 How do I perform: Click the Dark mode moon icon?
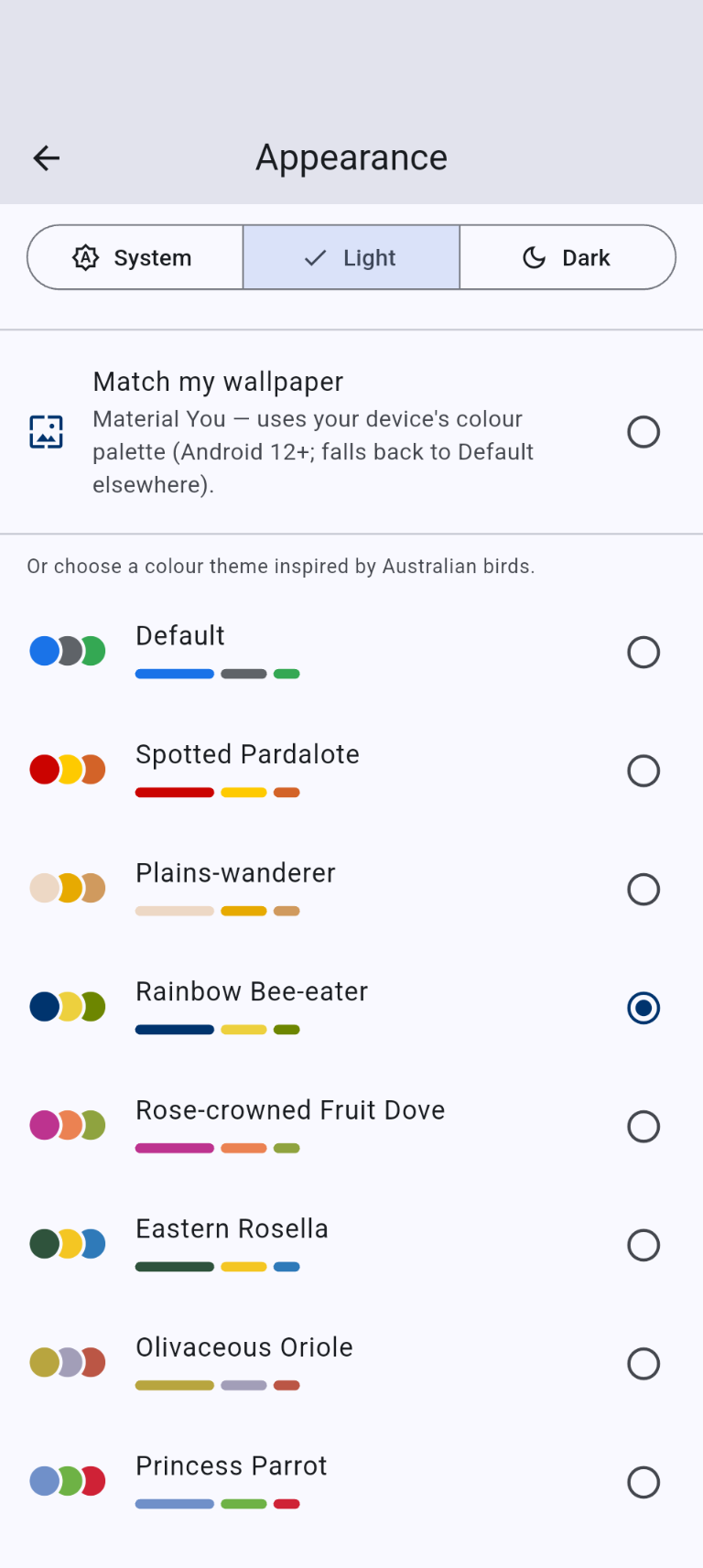tap(534, 258)
